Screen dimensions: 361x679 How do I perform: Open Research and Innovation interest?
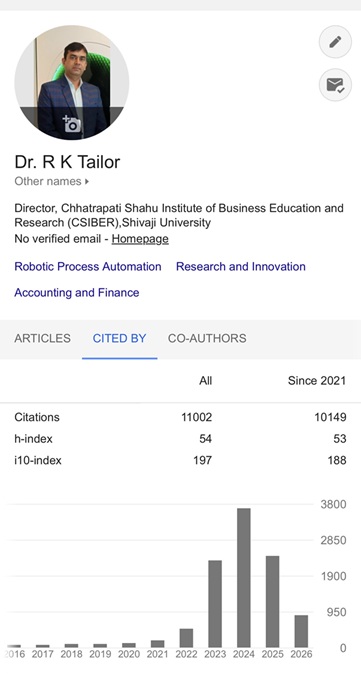click(241, 266)
